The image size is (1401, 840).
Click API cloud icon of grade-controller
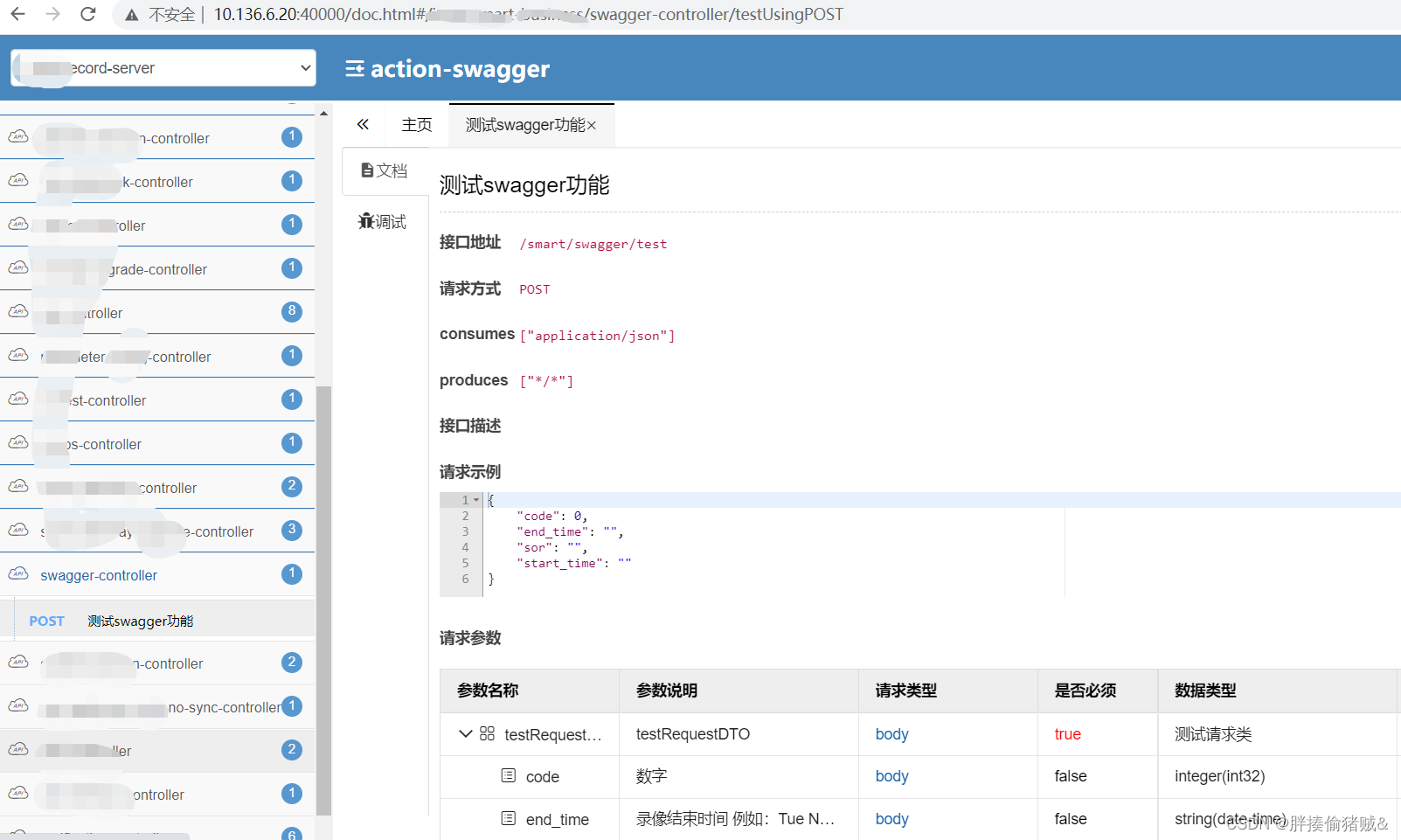(18, 267)
